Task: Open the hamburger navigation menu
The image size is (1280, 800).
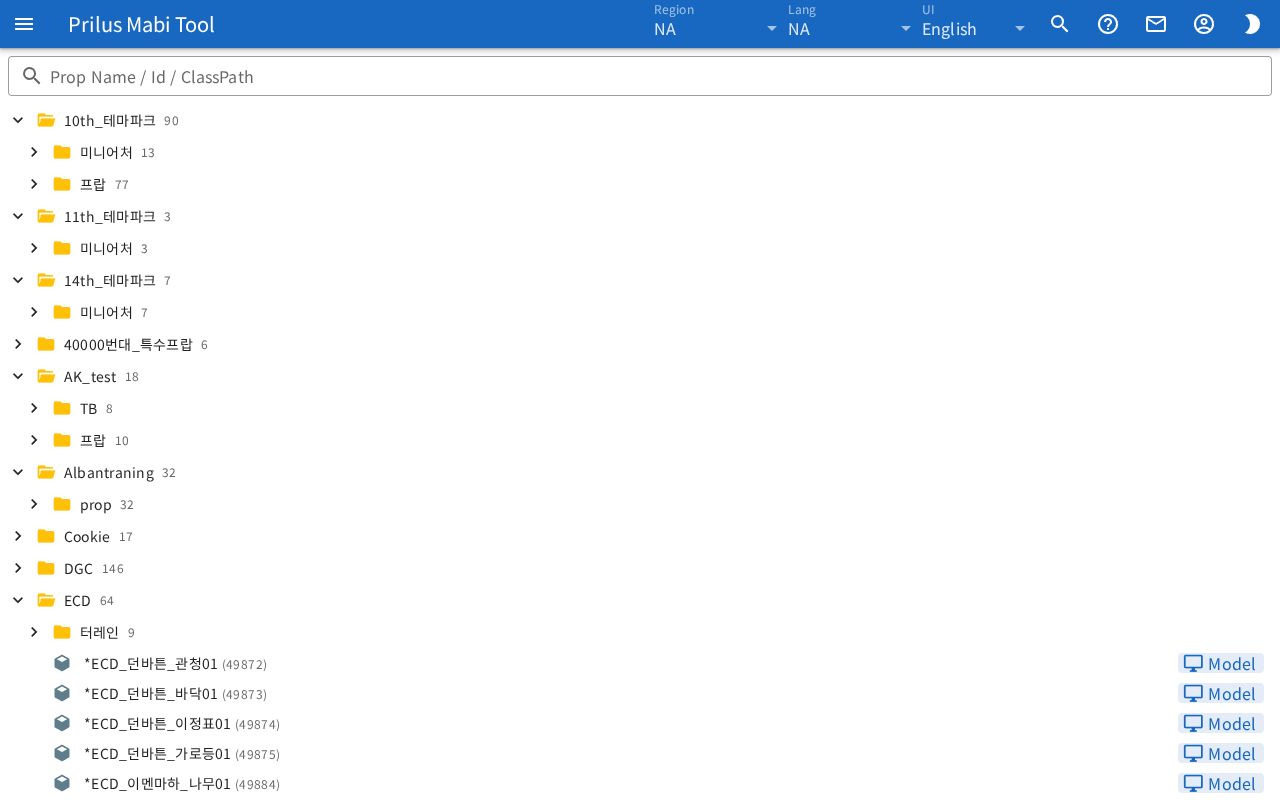Action: coord(24,24)
